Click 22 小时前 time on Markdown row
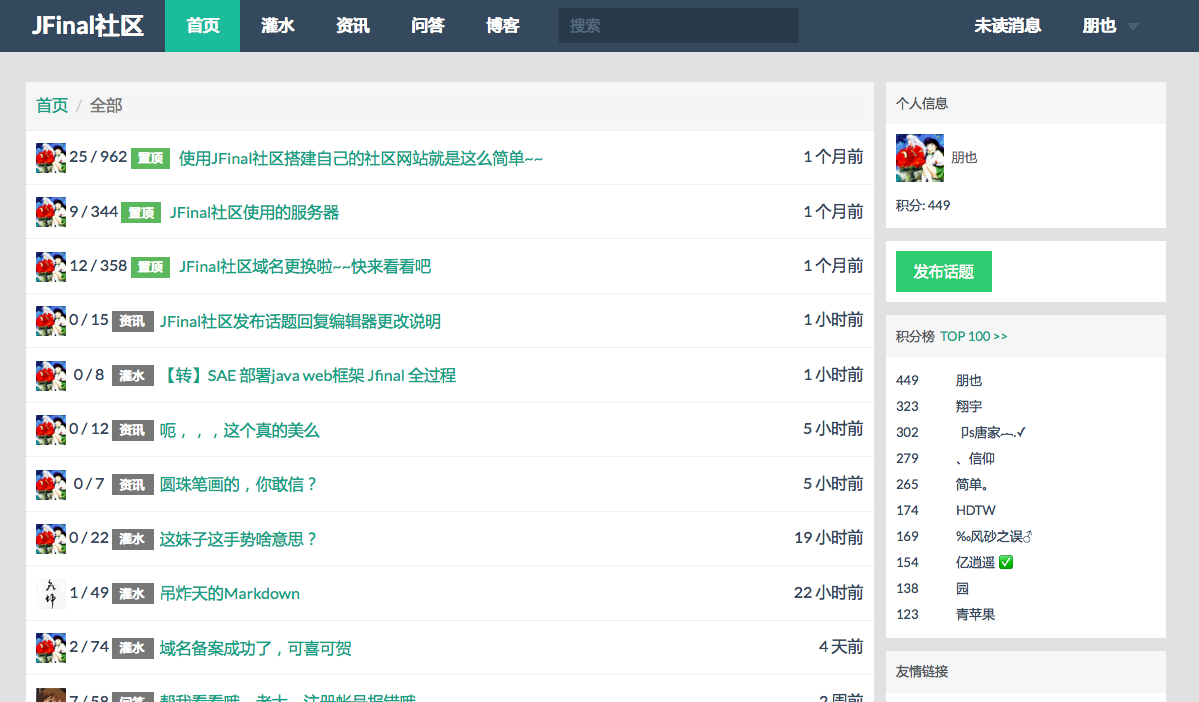 (829, 593)
